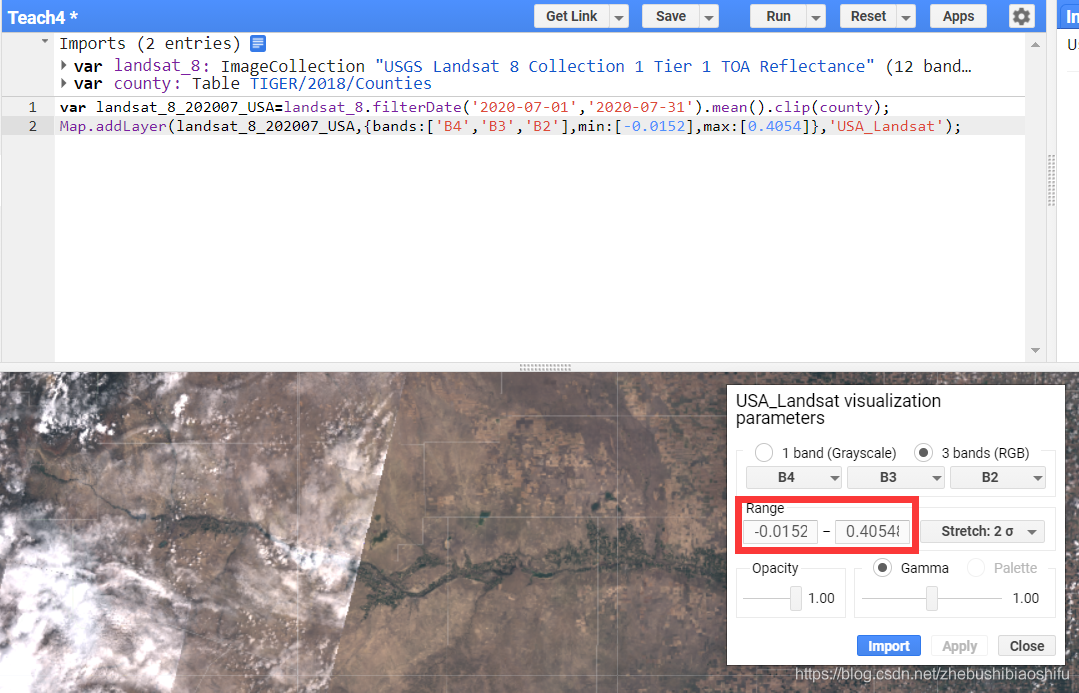The height and width of the screenshot is (693, 1079).
Task: Open the settings gear in the top toolbar
Action: pyautogui.click(x=1021, y=16)
